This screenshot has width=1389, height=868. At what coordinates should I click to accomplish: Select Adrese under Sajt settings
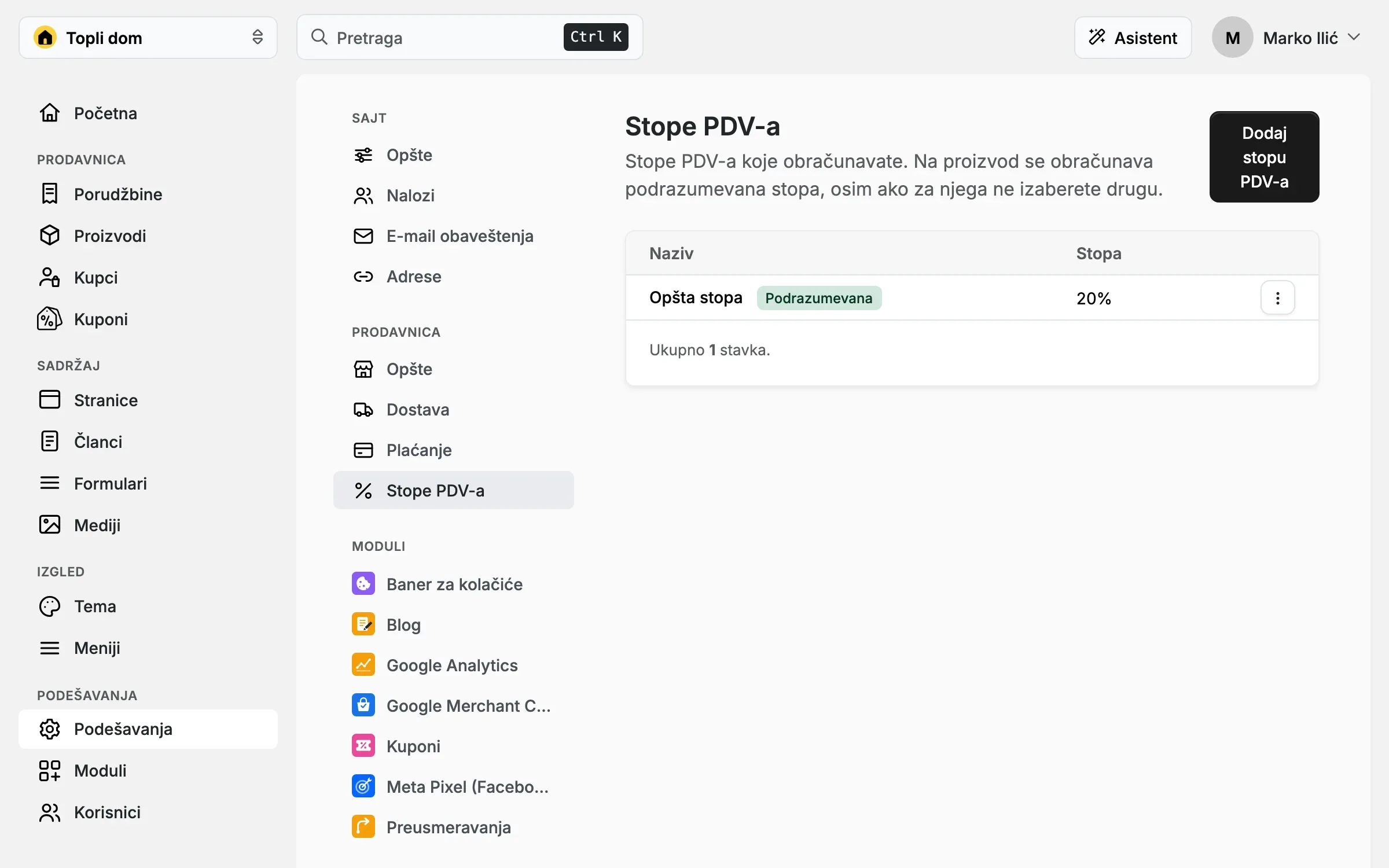click(x=454, y=277)
